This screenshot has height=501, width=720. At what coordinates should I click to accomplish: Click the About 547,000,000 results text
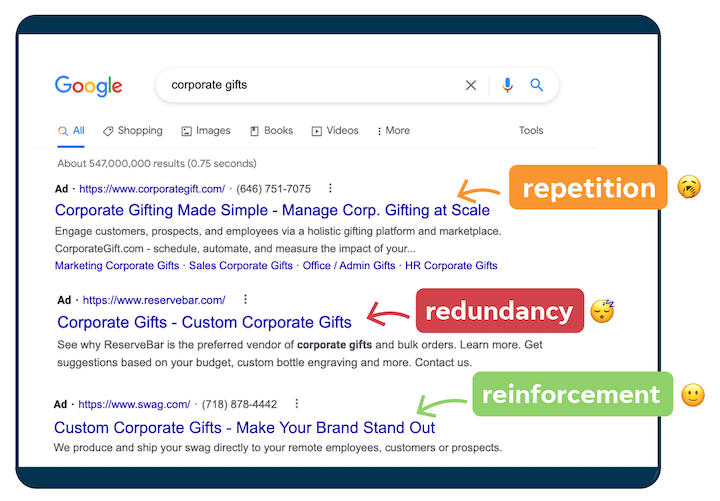[x=157, y=163]
